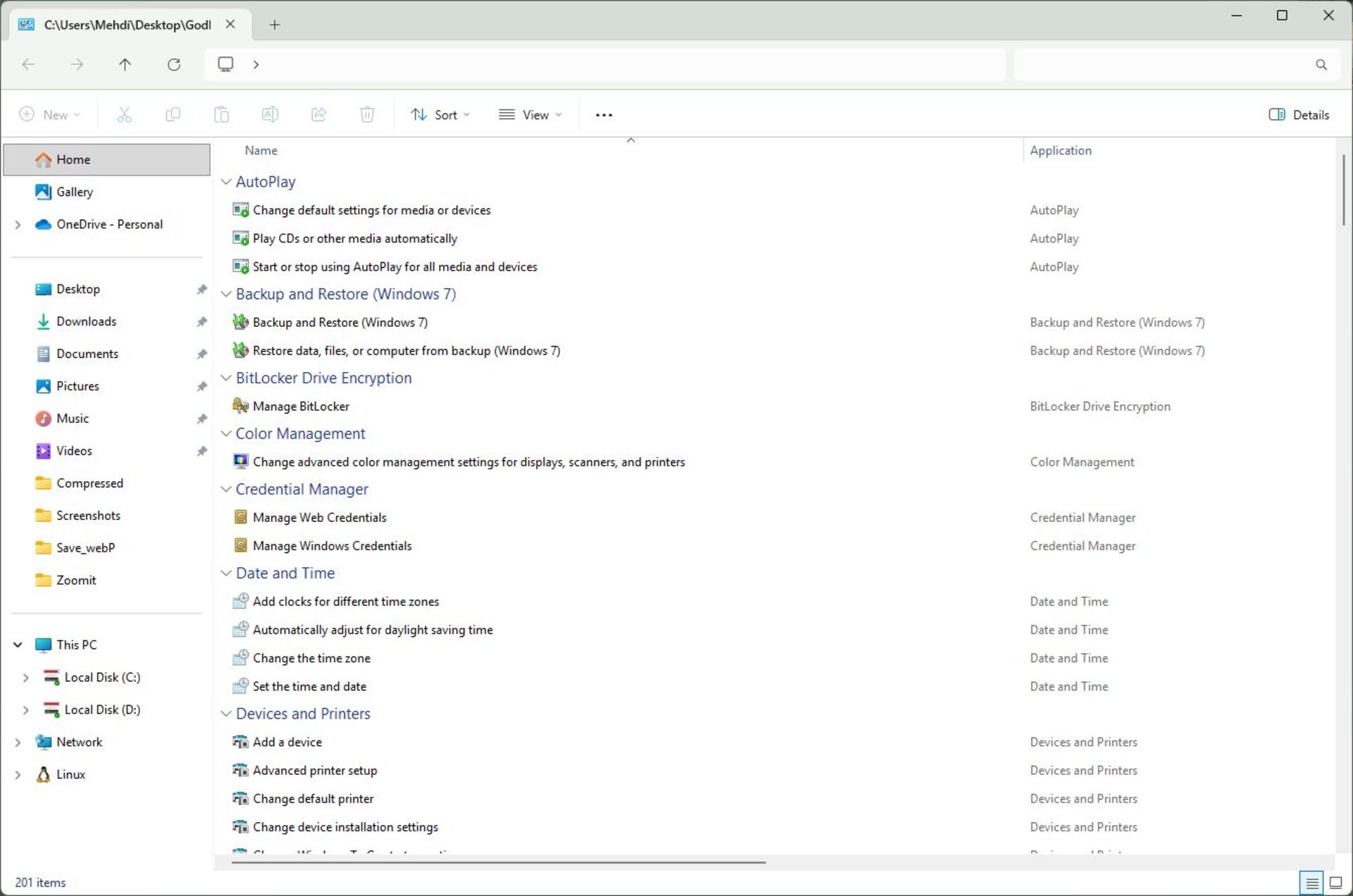Click the Gallery icon in sidebar
Screen dimensions: 1353x896
pyautogui.click(x=44, y=192)
